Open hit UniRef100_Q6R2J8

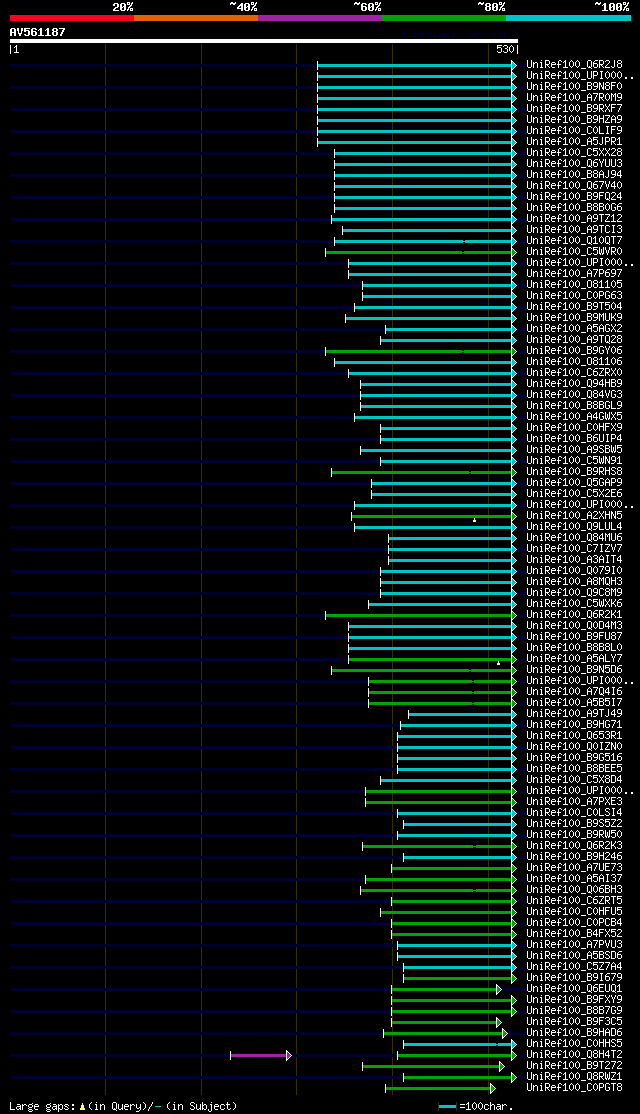[x=574, y=65]
